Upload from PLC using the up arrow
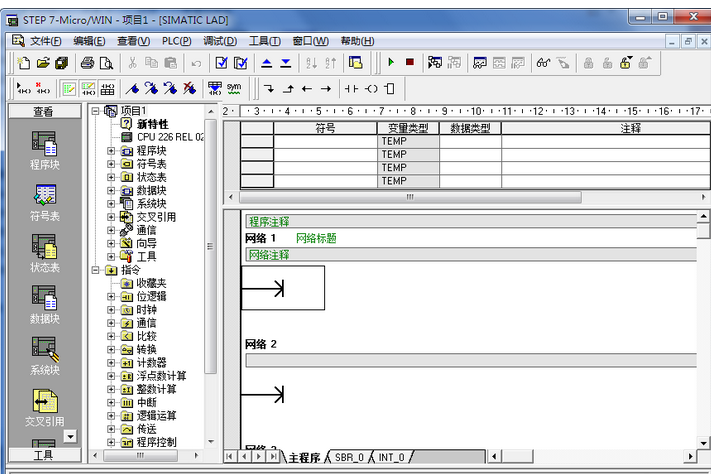Screen dimensions: 711x474 point(267,63)
